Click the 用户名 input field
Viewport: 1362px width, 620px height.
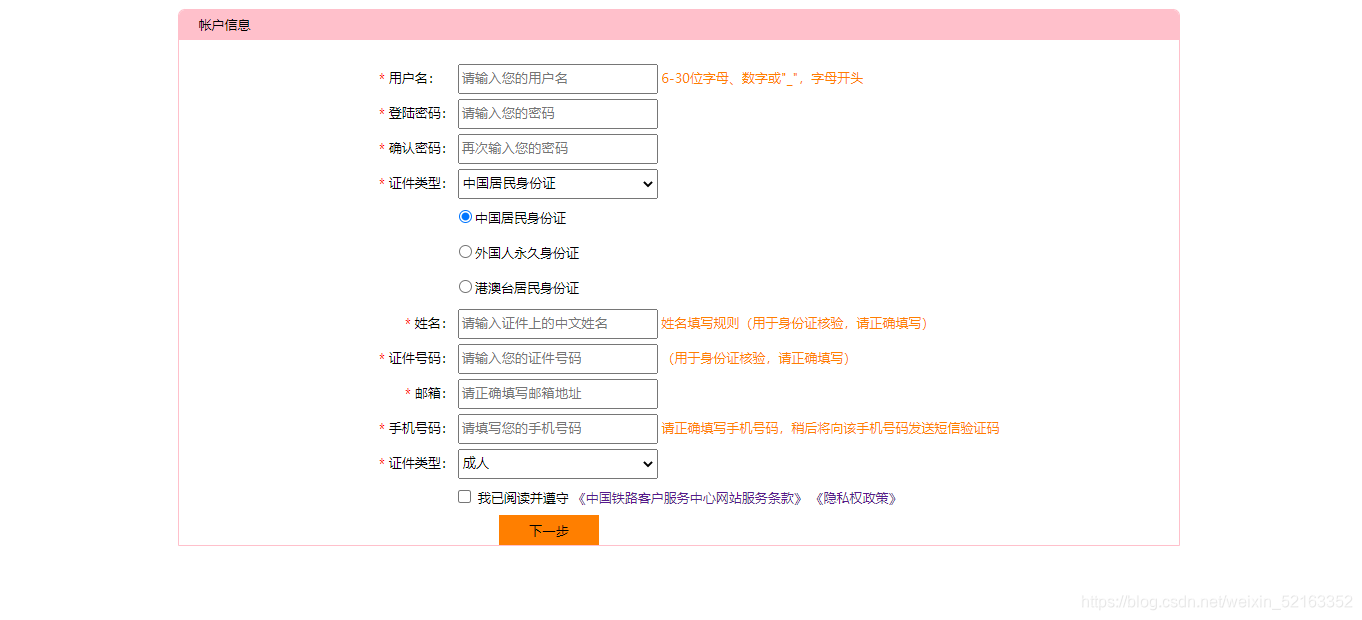click(558, 79)
